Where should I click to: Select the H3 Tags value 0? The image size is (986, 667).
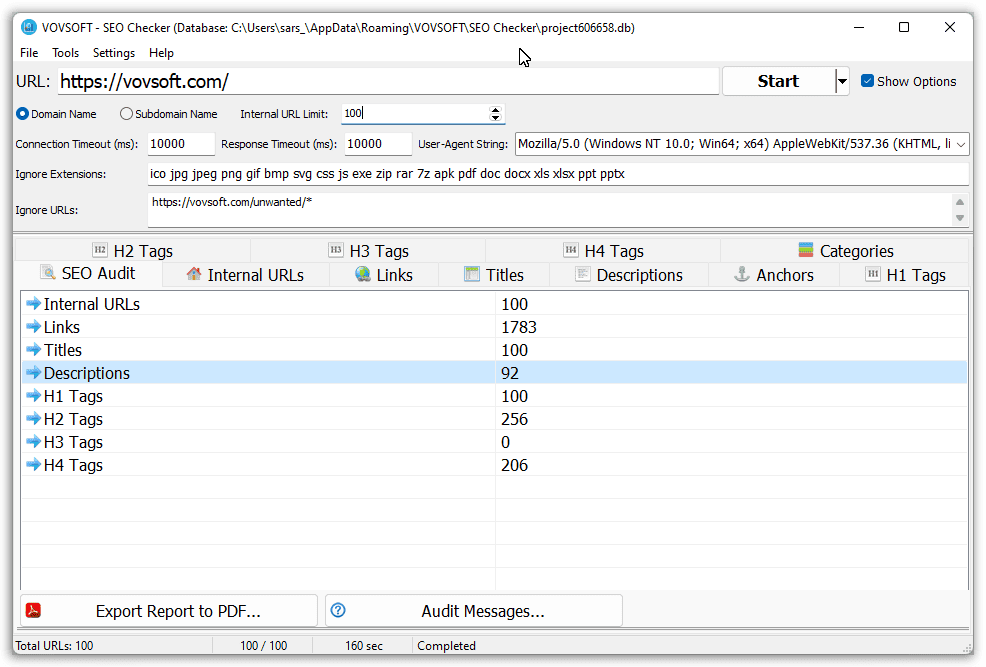(506, 442)
